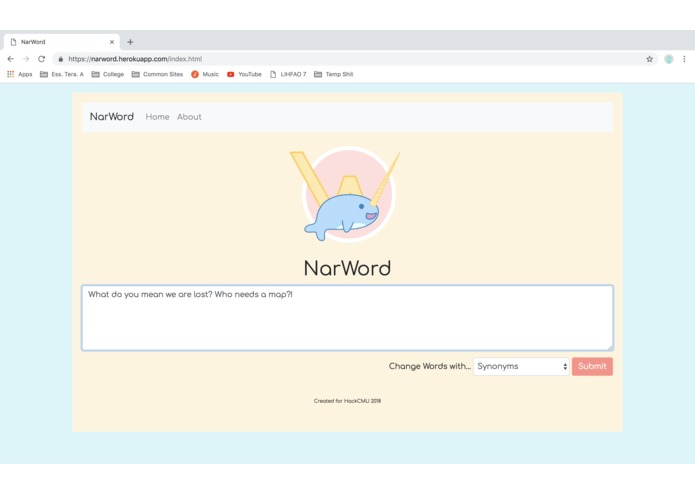Click the large NarWord heading
695x494 pixels.
click(348, 268)
